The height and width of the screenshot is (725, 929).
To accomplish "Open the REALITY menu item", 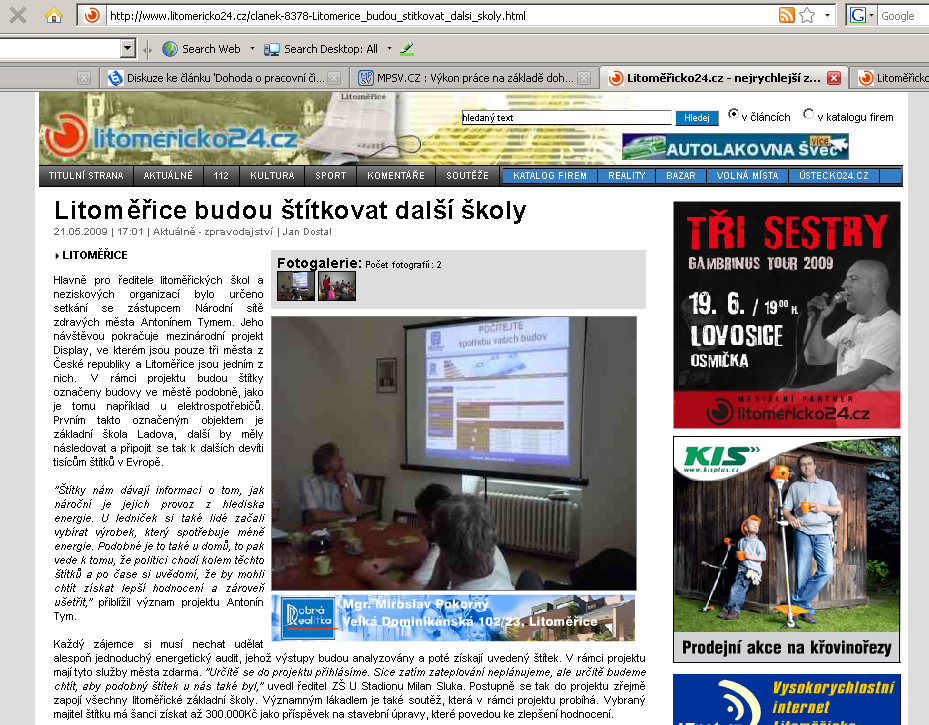I will point(627,176).
